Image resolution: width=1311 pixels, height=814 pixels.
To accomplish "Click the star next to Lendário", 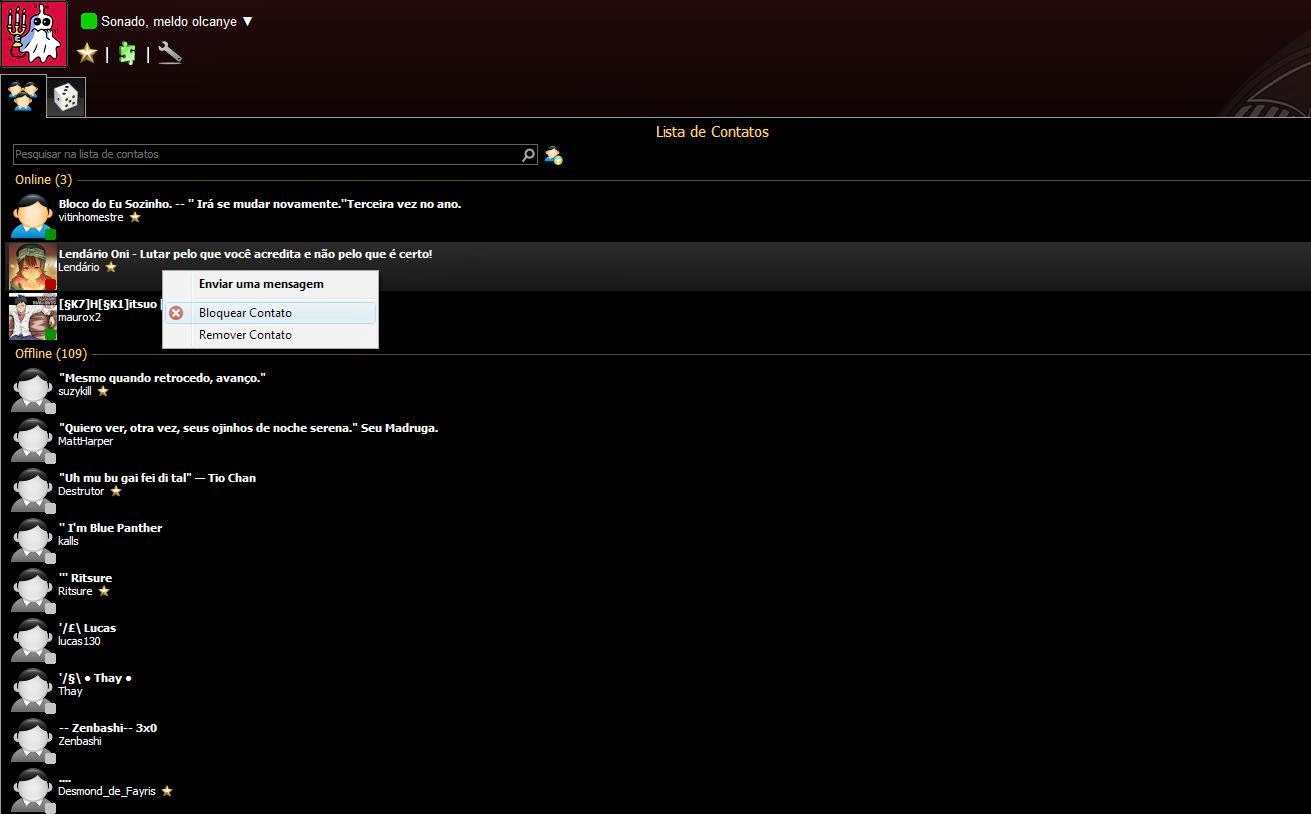I will pyautogui.click(x=111, y=267).
